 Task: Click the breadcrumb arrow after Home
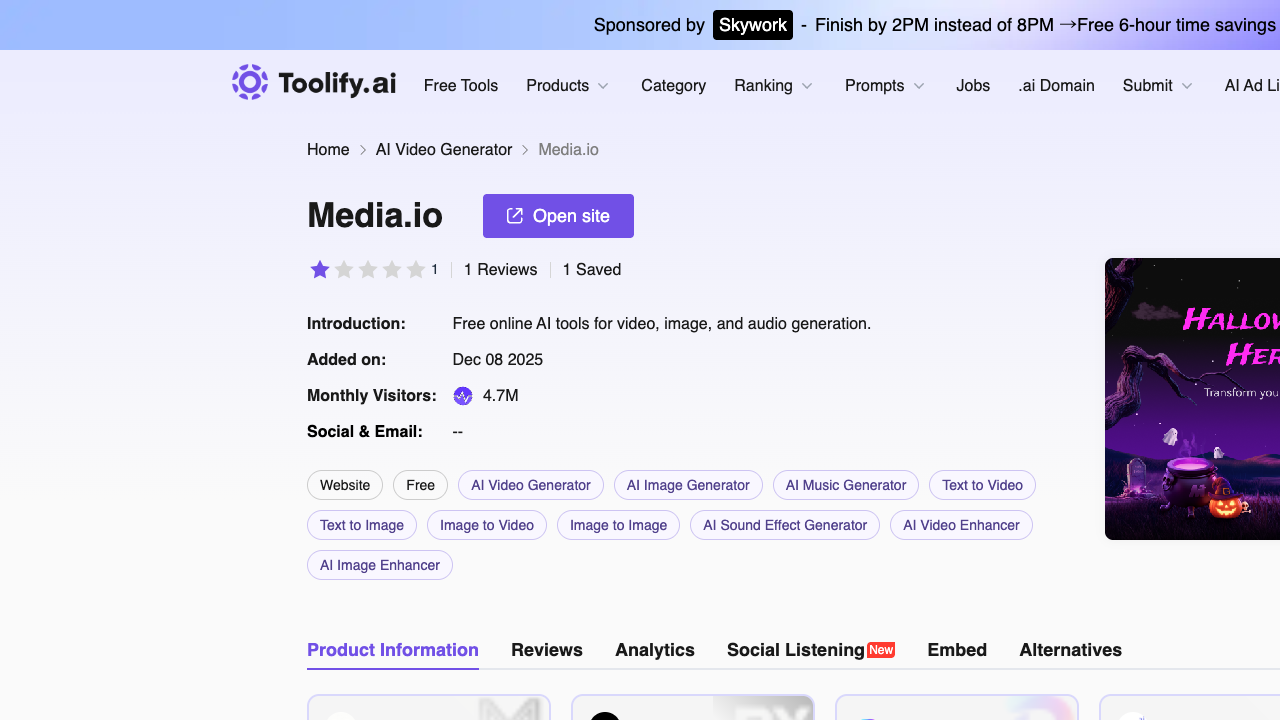coord(363,150)
